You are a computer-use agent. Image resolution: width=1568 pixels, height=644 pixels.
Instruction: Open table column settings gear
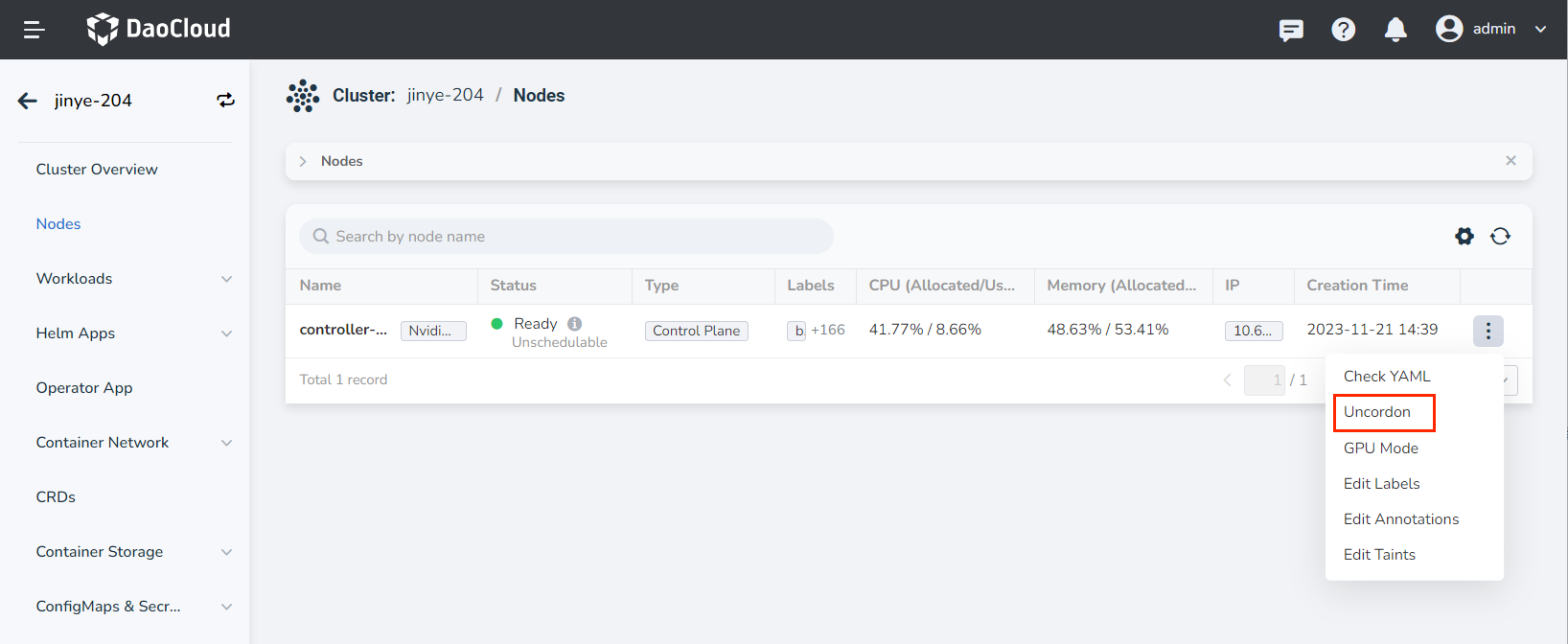pos(1464,236)
